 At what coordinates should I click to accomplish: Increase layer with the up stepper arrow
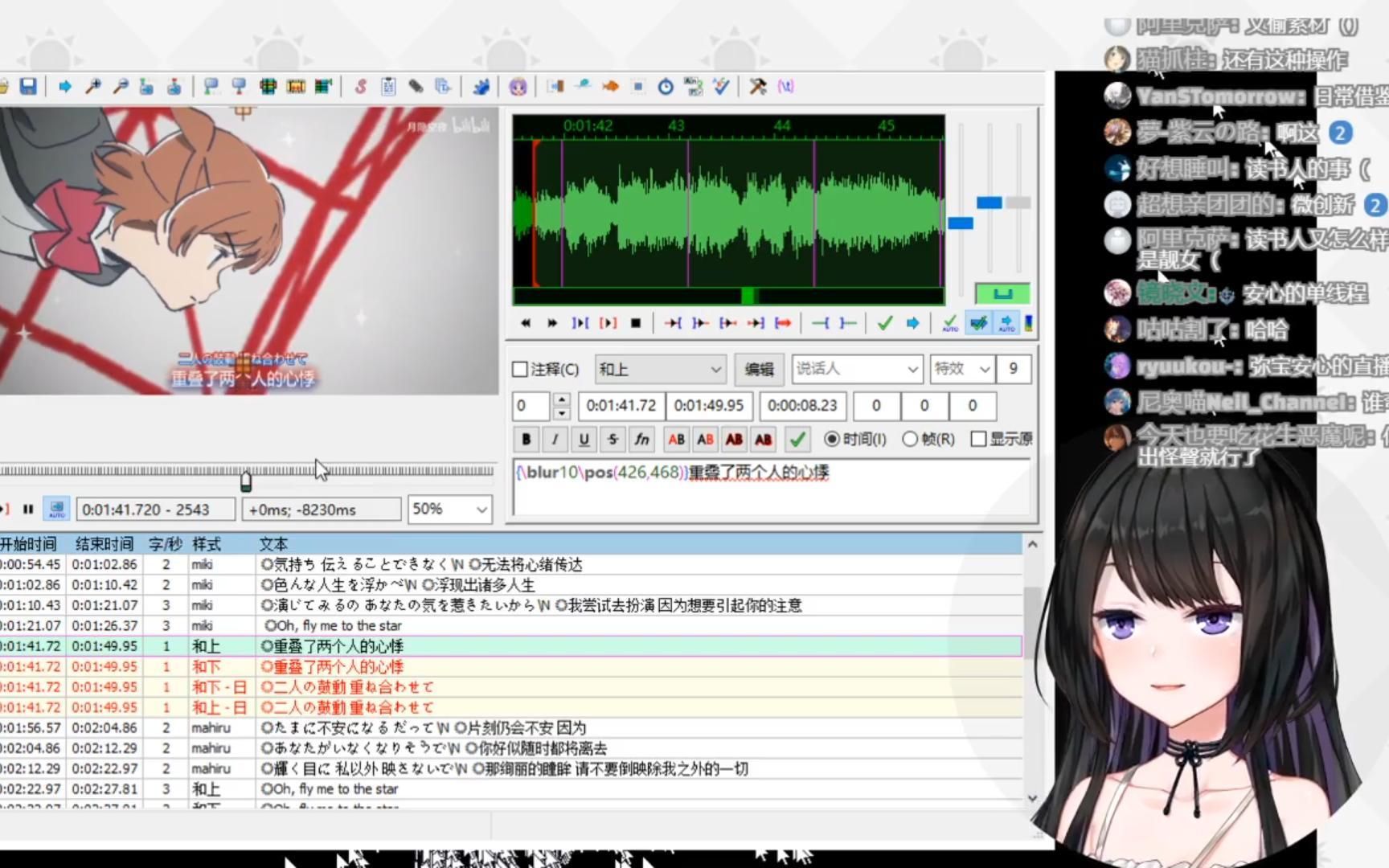(x=562, y=399)
